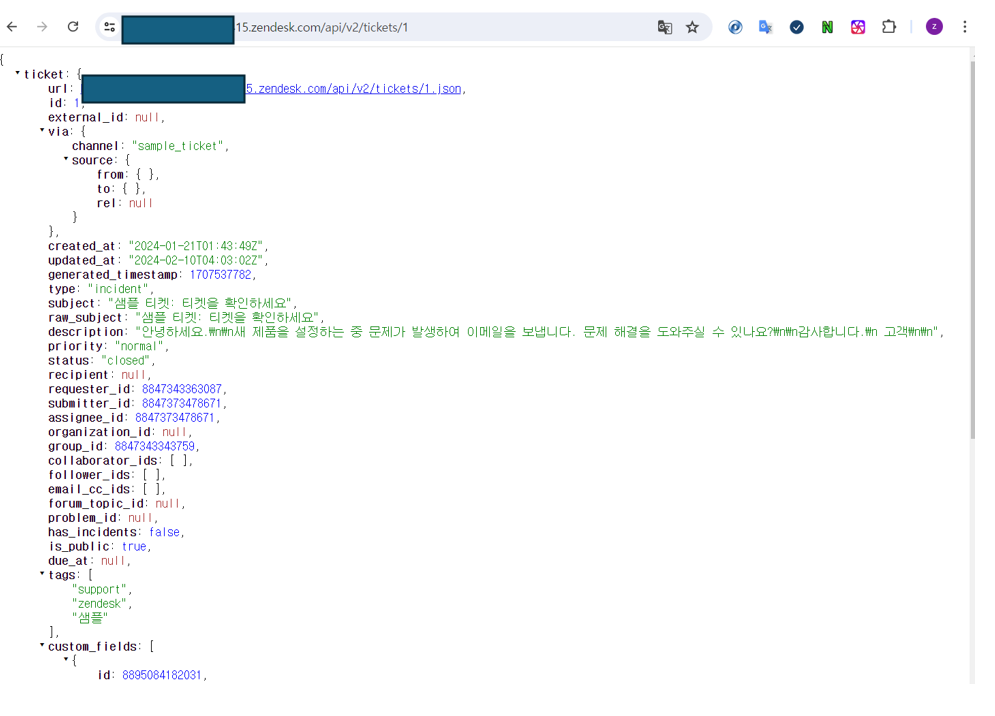Image resolution: width=995 pixels, height=716 pixels.
Task: Open the purple pinwheel extension icon
Action: pyautogui.click(x=858, y=27)
